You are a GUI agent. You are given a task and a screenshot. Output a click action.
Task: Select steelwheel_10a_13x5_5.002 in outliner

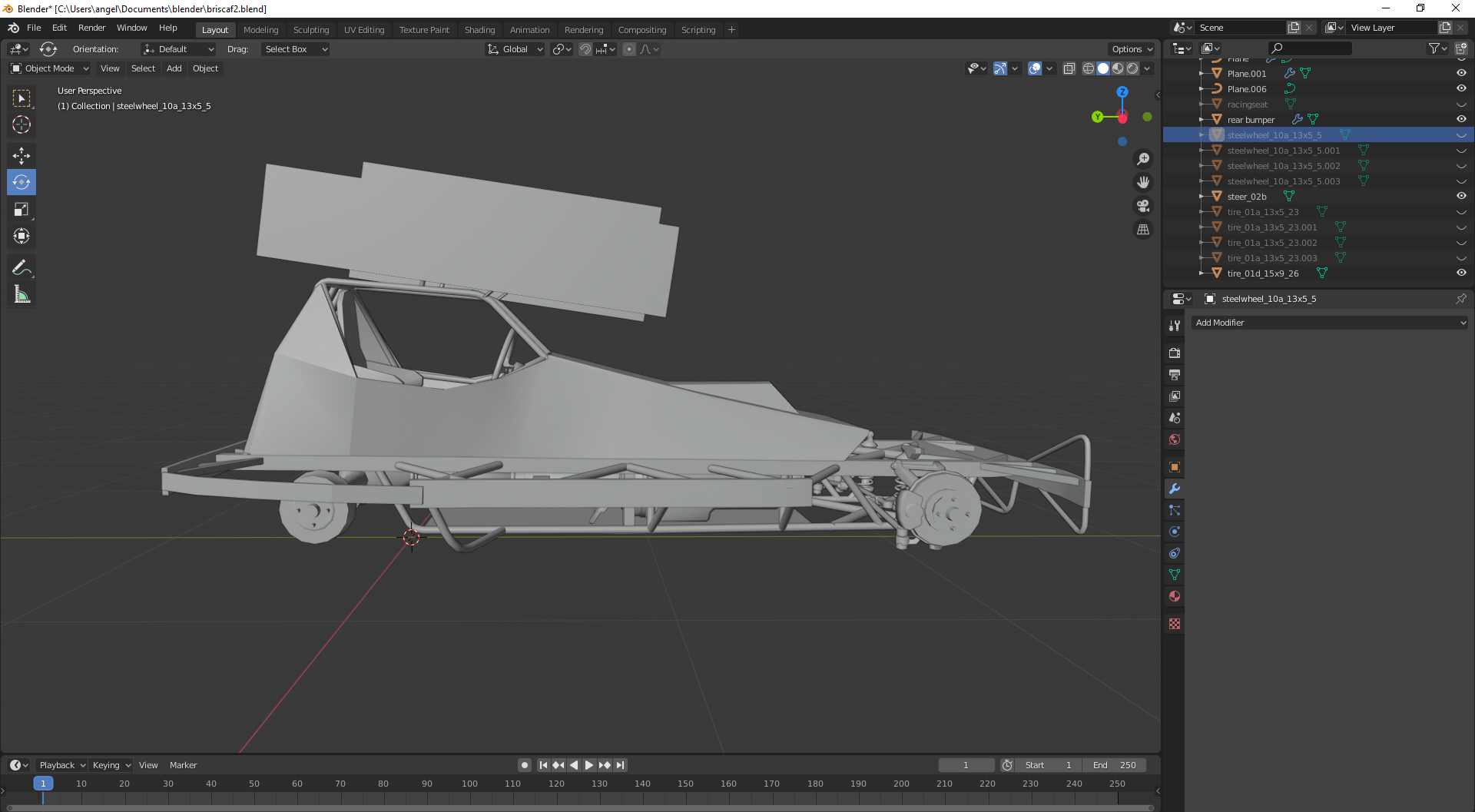[1283, 166]
